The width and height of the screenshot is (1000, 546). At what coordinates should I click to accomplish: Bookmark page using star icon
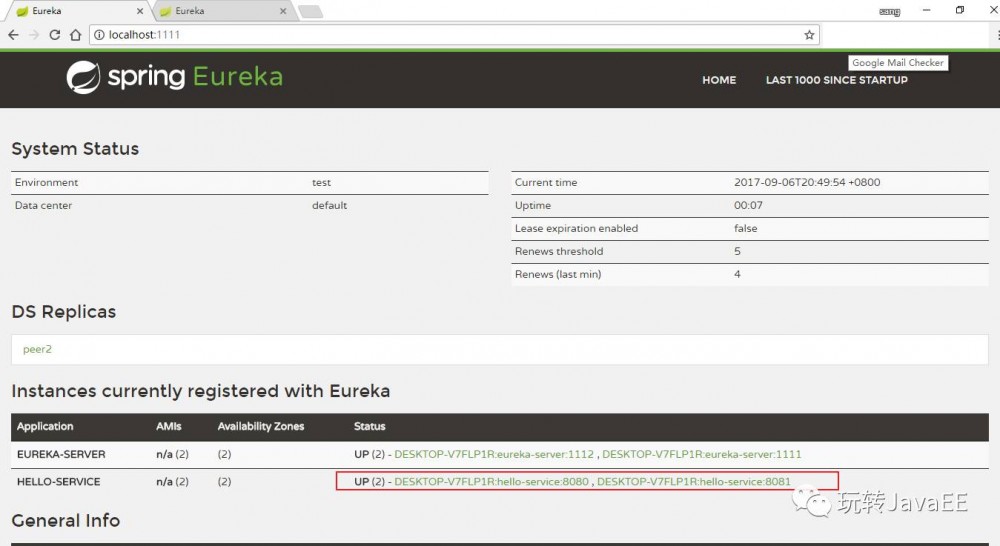point(809,34)
